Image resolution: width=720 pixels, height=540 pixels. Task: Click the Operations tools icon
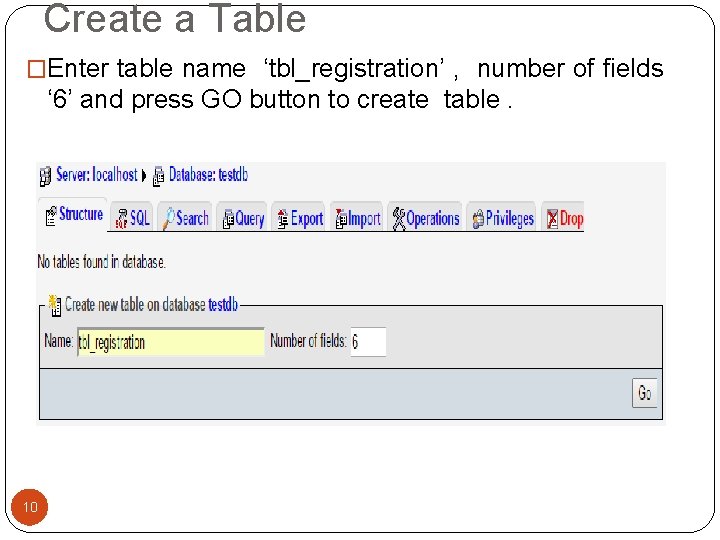[399, 219]
